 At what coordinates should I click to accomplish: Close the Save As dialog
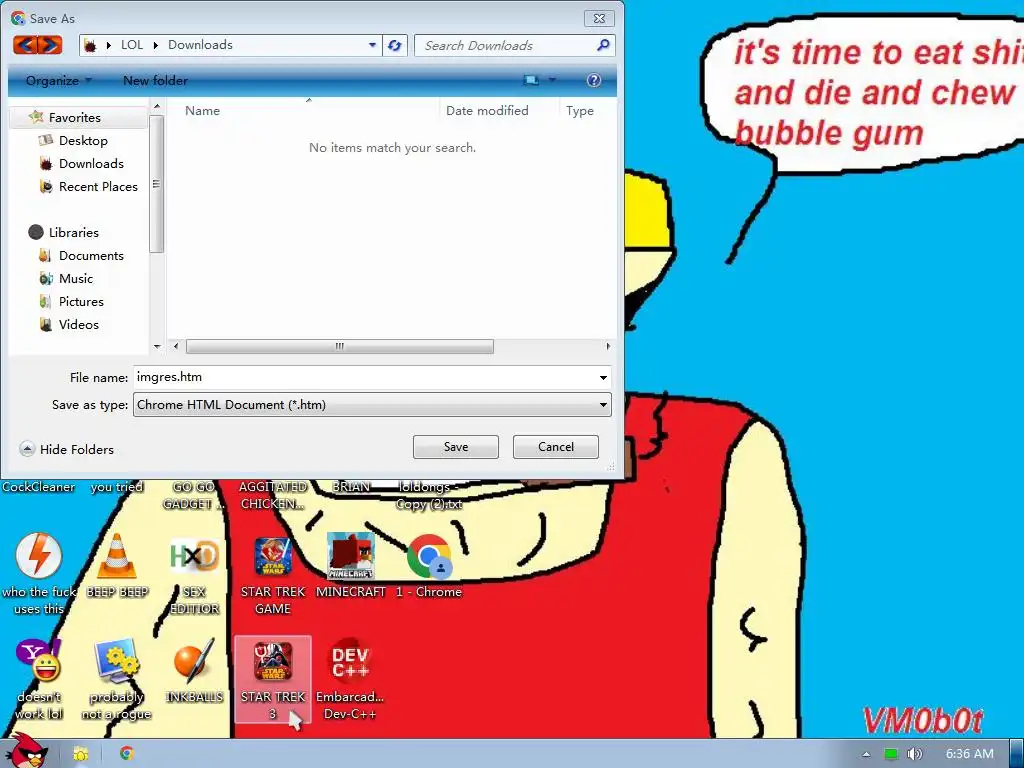599,18
